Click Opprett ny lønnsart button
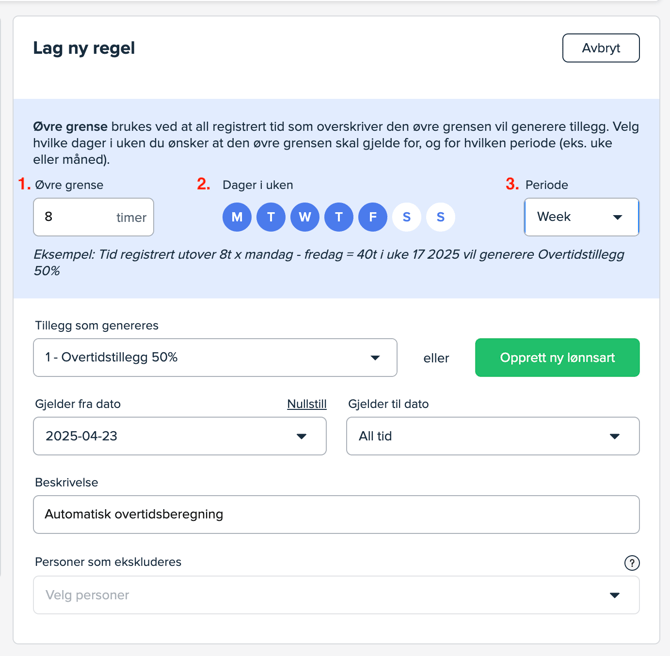The image size is (670, 656). (557, 358)
